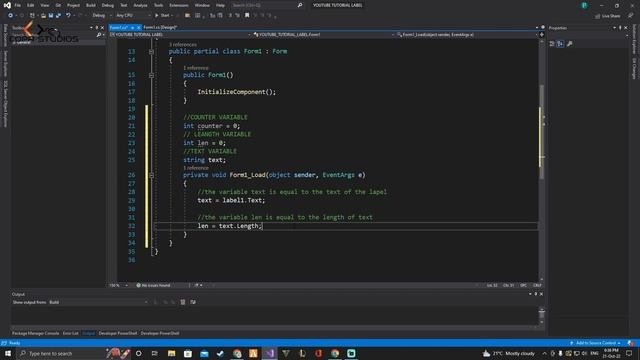The image size is (640, 360).
Task: Pin the Form1.cs tab
Action: (132, 27)
